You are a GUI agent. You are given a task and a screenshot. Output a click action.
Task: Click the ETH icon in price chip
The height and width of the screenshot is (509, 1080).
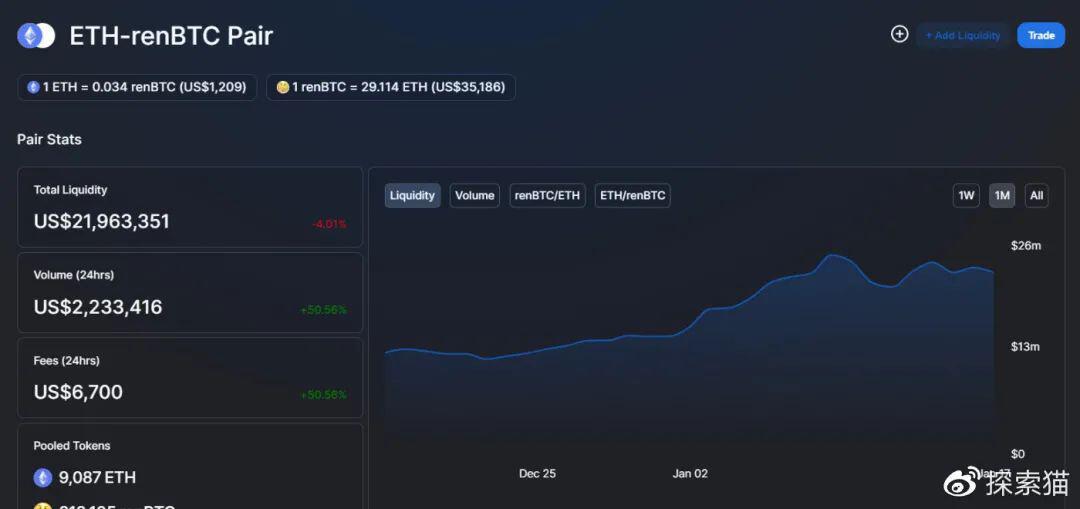click(x=33, y=87)
